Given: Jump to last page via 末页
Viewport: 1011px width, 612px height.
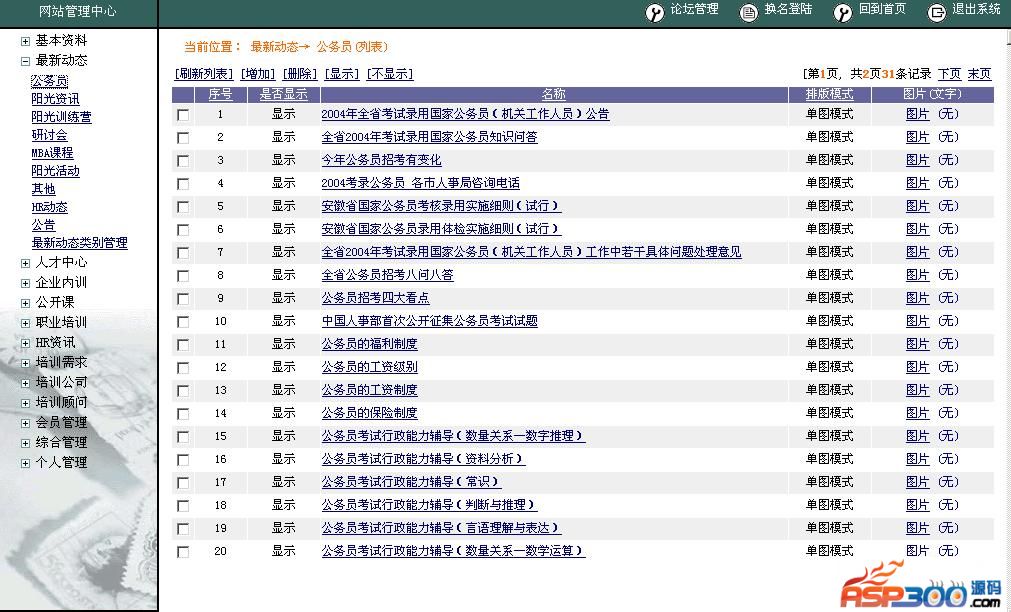Looking at the screenshot, I should 980,74.
